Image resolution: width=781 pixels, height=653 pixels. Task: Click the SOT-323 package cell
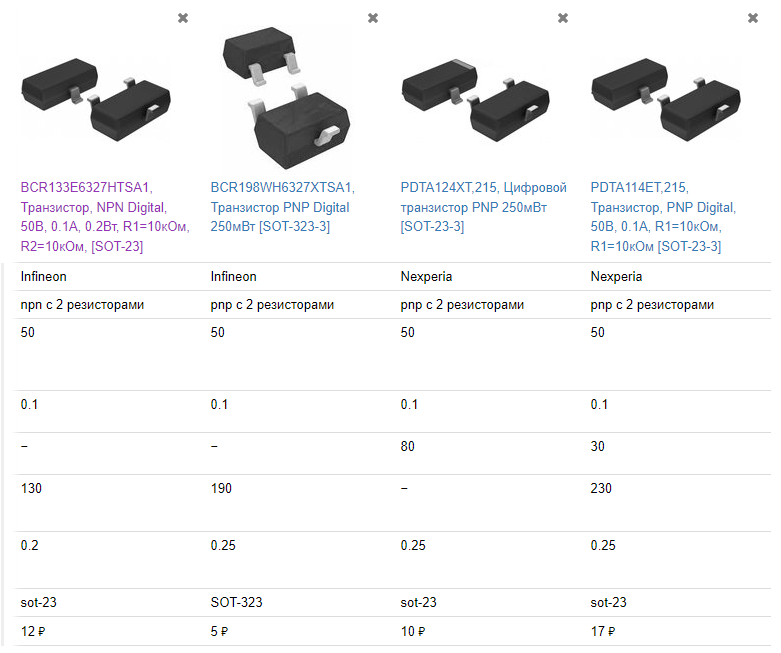[x=236, y=602]
